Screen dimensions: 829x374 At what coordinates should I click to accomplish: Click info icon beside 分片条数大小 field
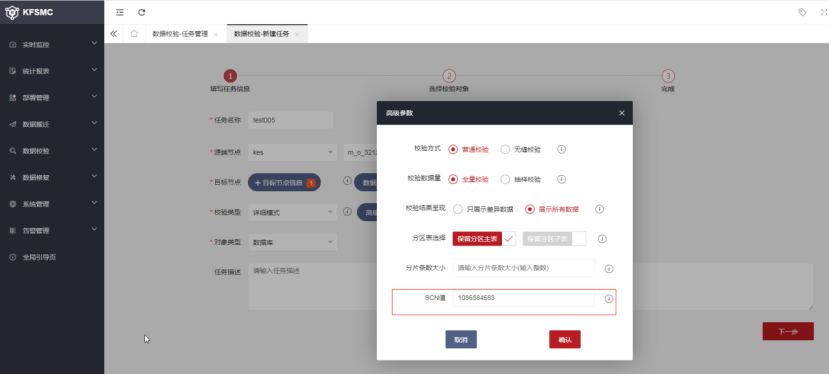point(609,269)
